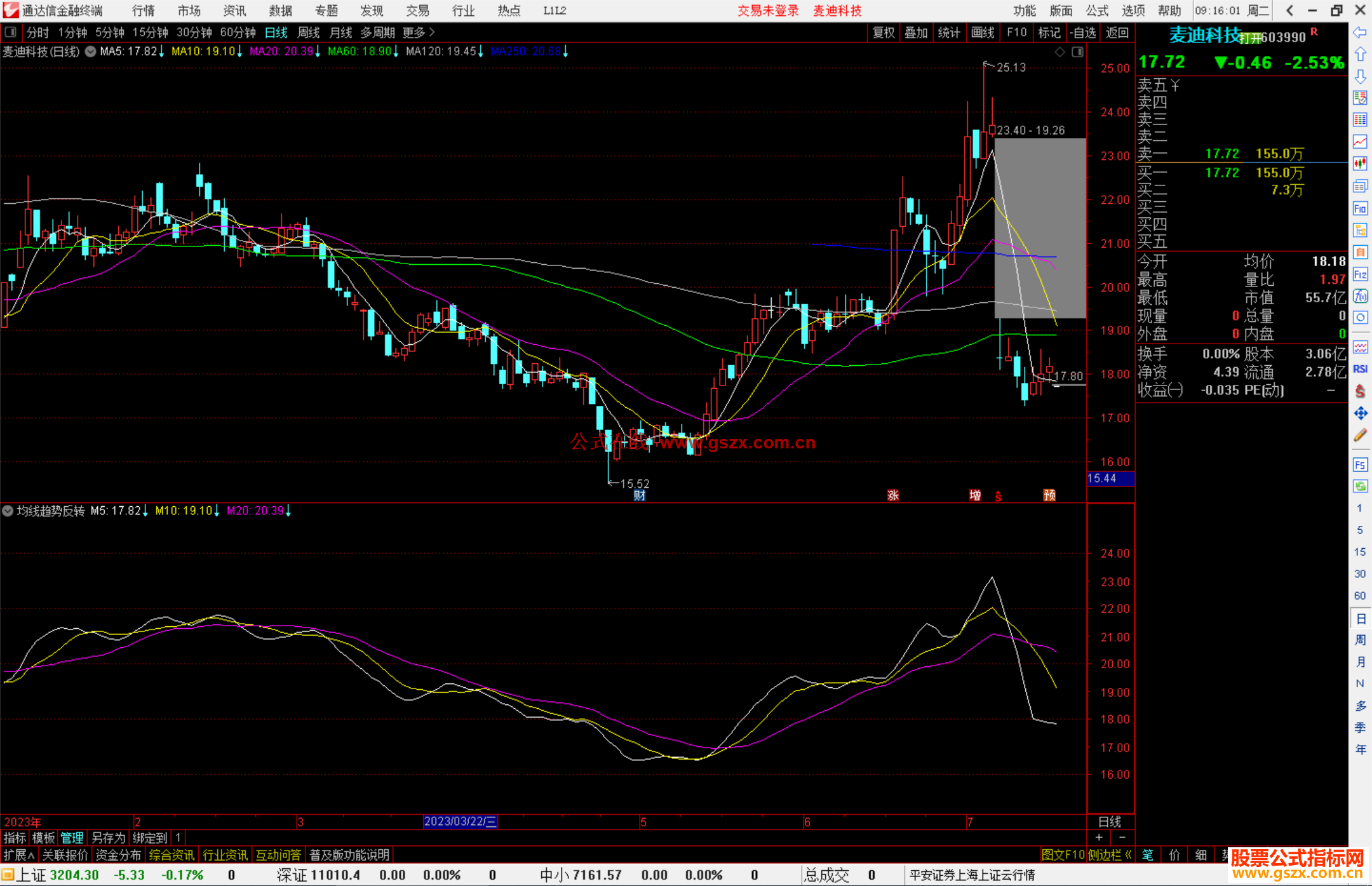Click the pencil drawing tool icon
Image resolution: width=1372 pixels, height=886 pixels.
[1360, 435]
